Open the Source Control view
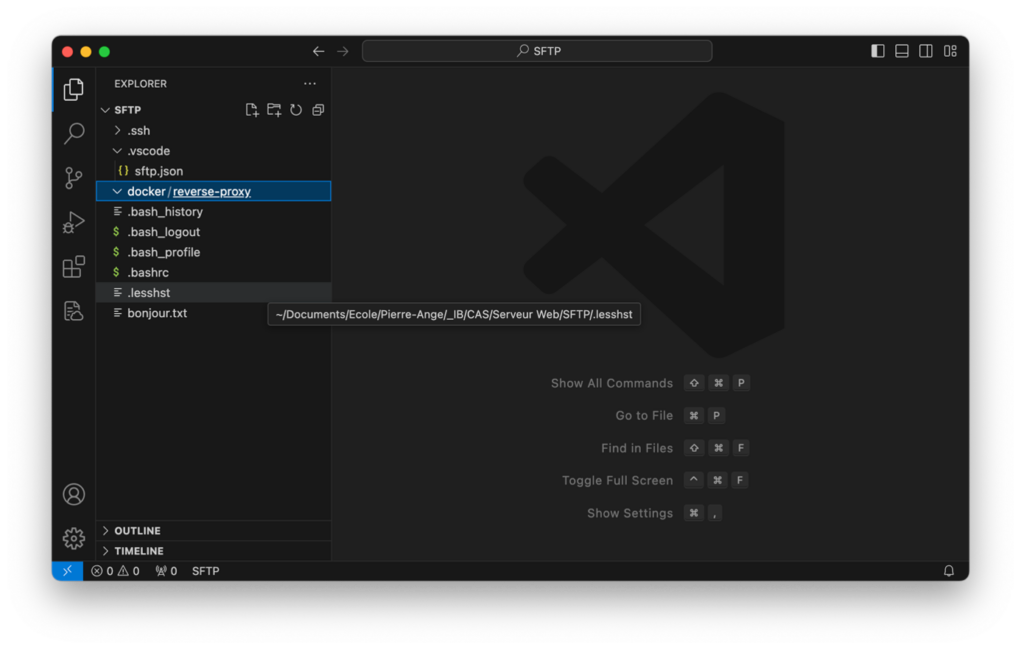 [x=74, y=178]
